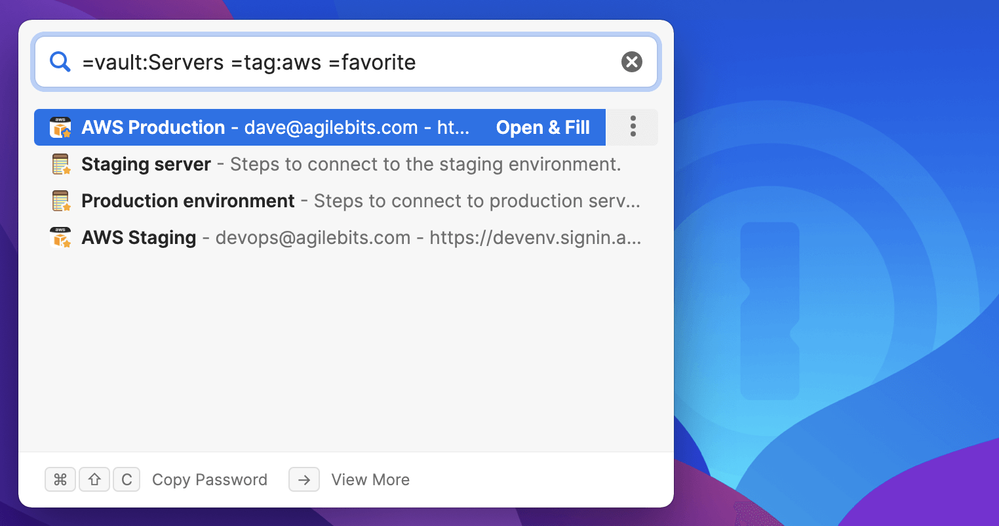This screenshot has width=999, height=526.
Task: Click the Command key shortcut icon
Action: pos(60,479)
